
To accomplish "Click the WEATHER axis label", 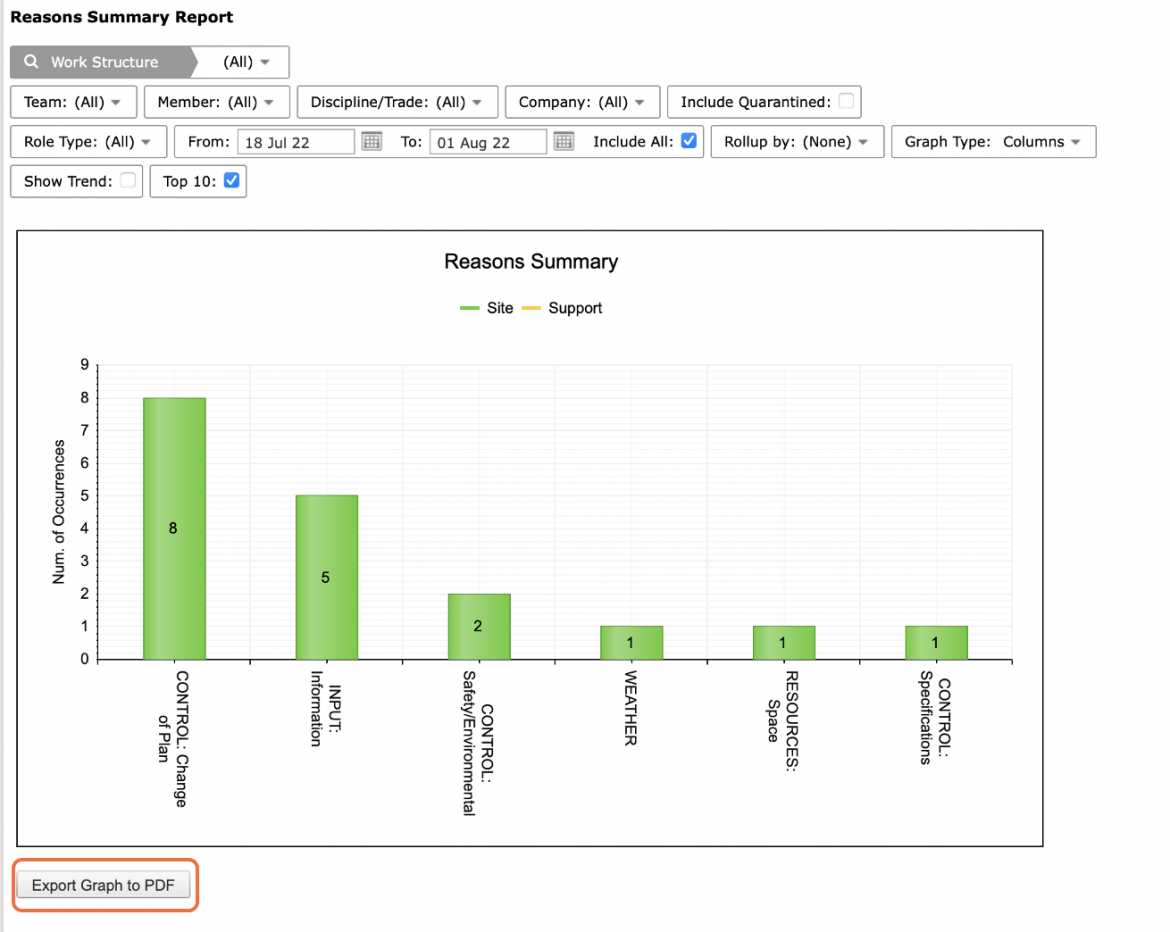I will tap(631, 708).
